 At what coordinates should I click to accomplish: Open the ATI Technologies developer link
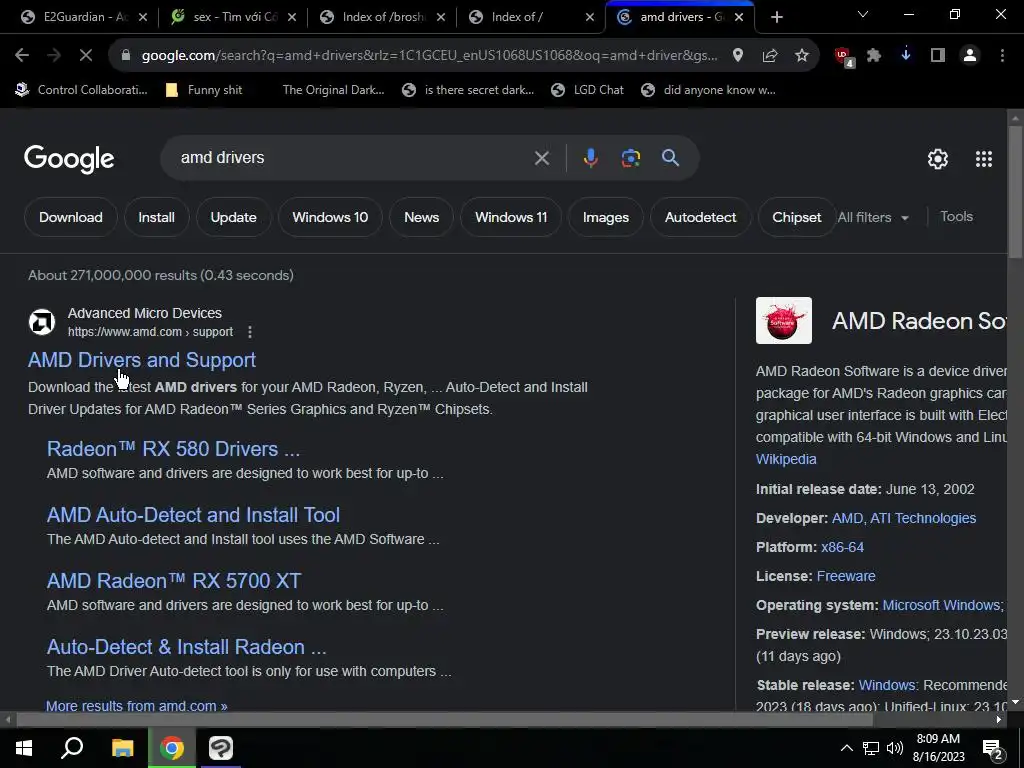tap(923, 518)
